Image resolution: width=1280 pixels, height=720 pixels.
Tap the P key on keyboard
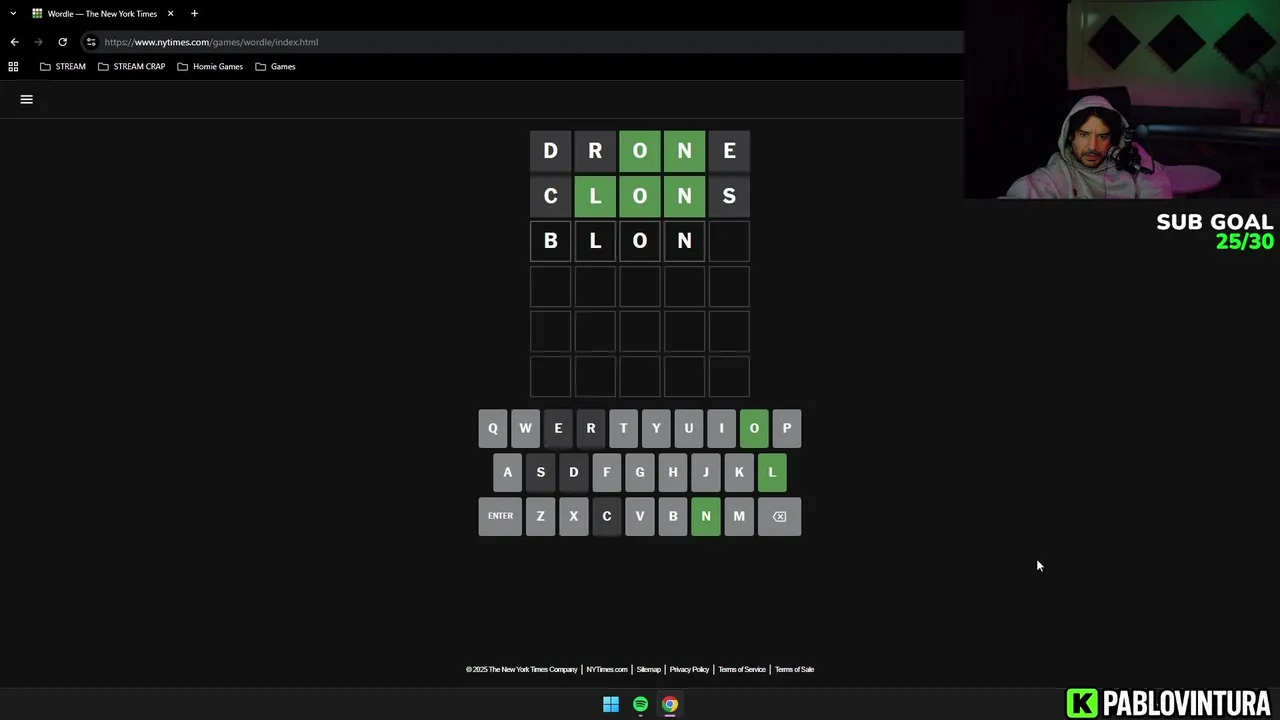click(x=787, y=428)
